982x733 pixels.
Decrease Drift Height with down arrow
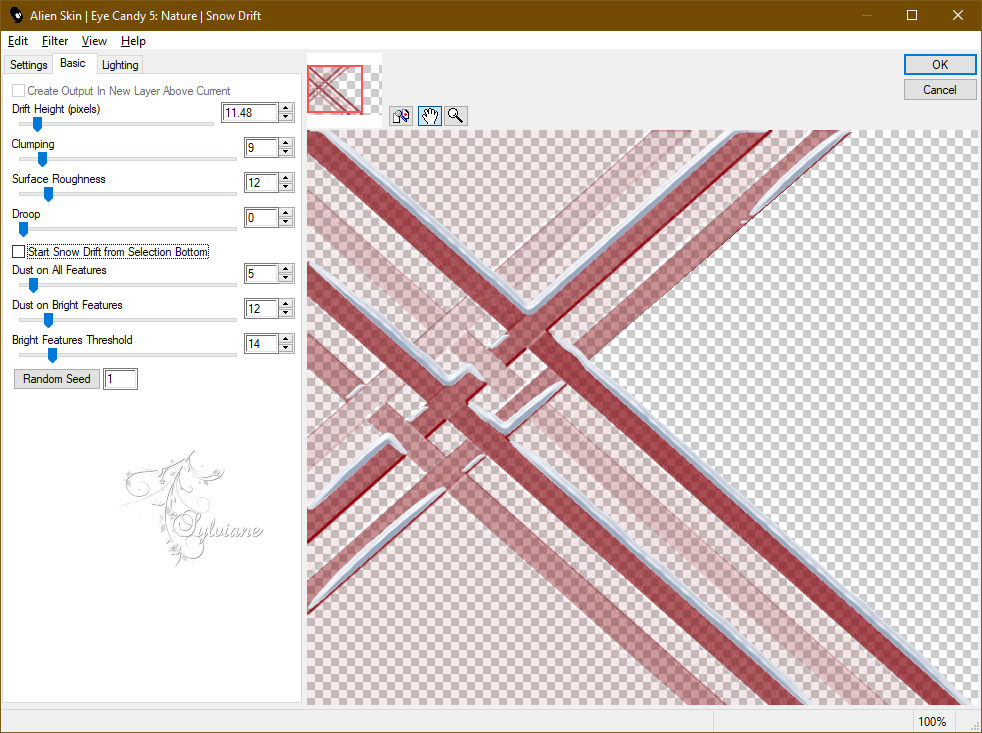(286, 117)
